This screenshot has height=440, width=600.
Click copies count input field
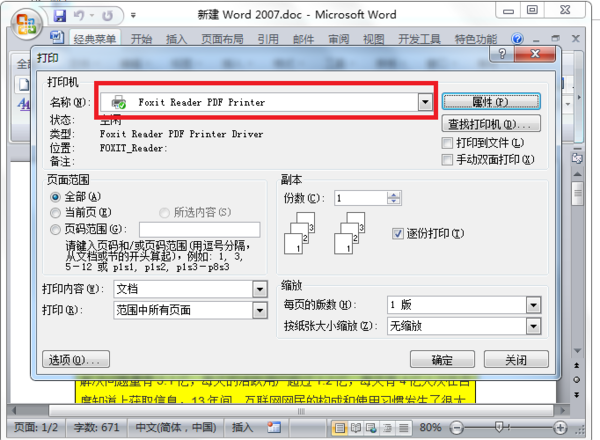coord(361,198)
